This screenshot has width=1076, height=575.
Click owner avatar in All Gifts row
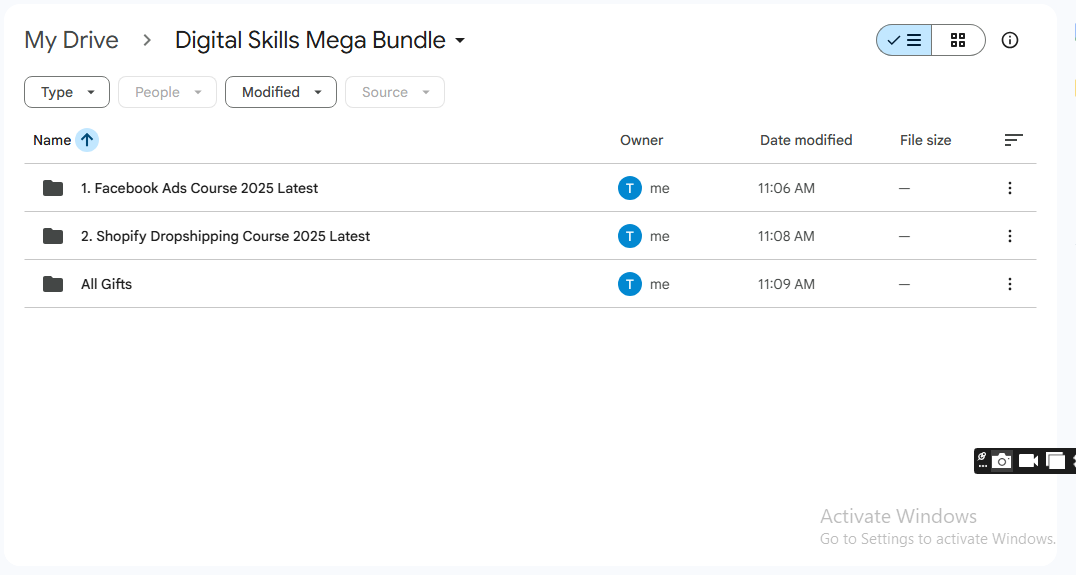point(630,284)
